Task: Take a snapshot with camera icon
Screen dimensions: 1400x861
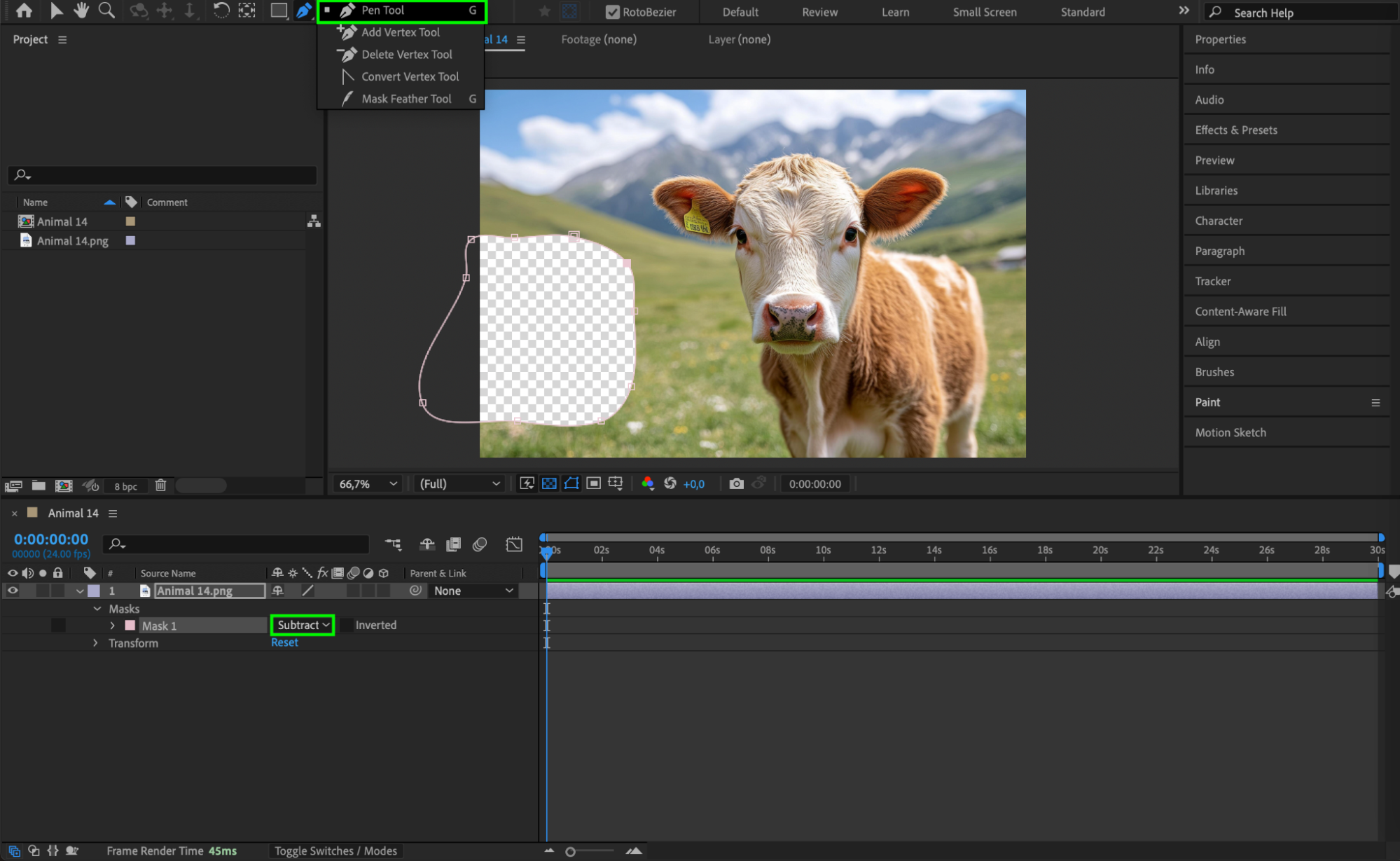Action: pyautogui.click(x=736, y=483)
